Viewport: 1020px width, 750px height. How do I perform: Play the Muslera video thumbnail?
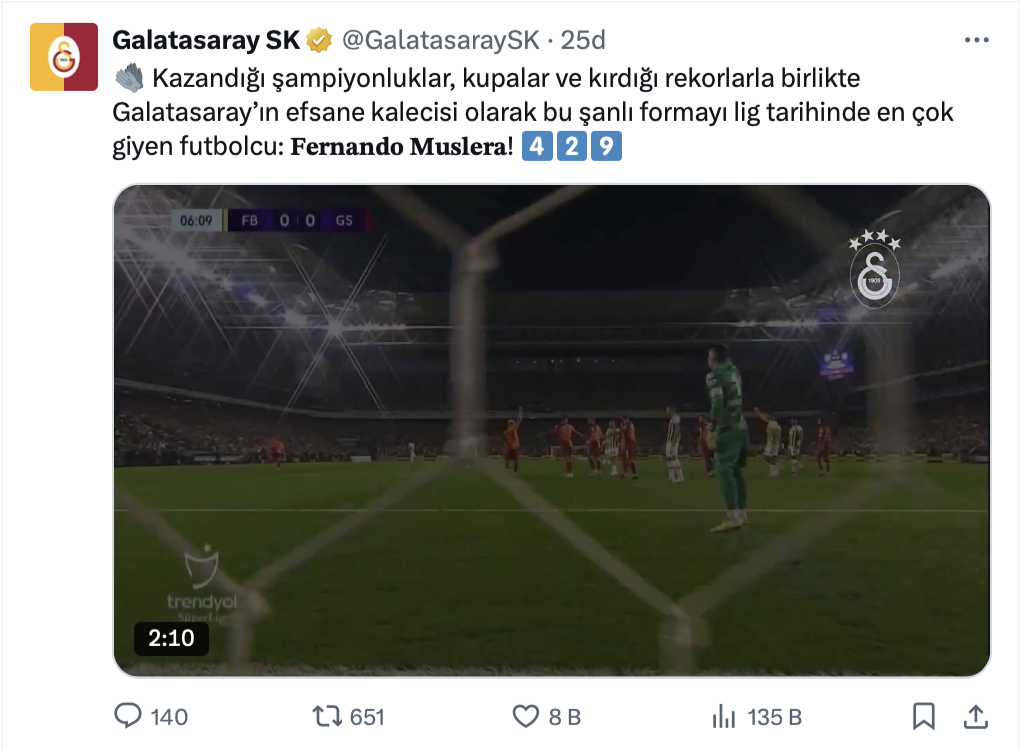[x=552, y=431]
